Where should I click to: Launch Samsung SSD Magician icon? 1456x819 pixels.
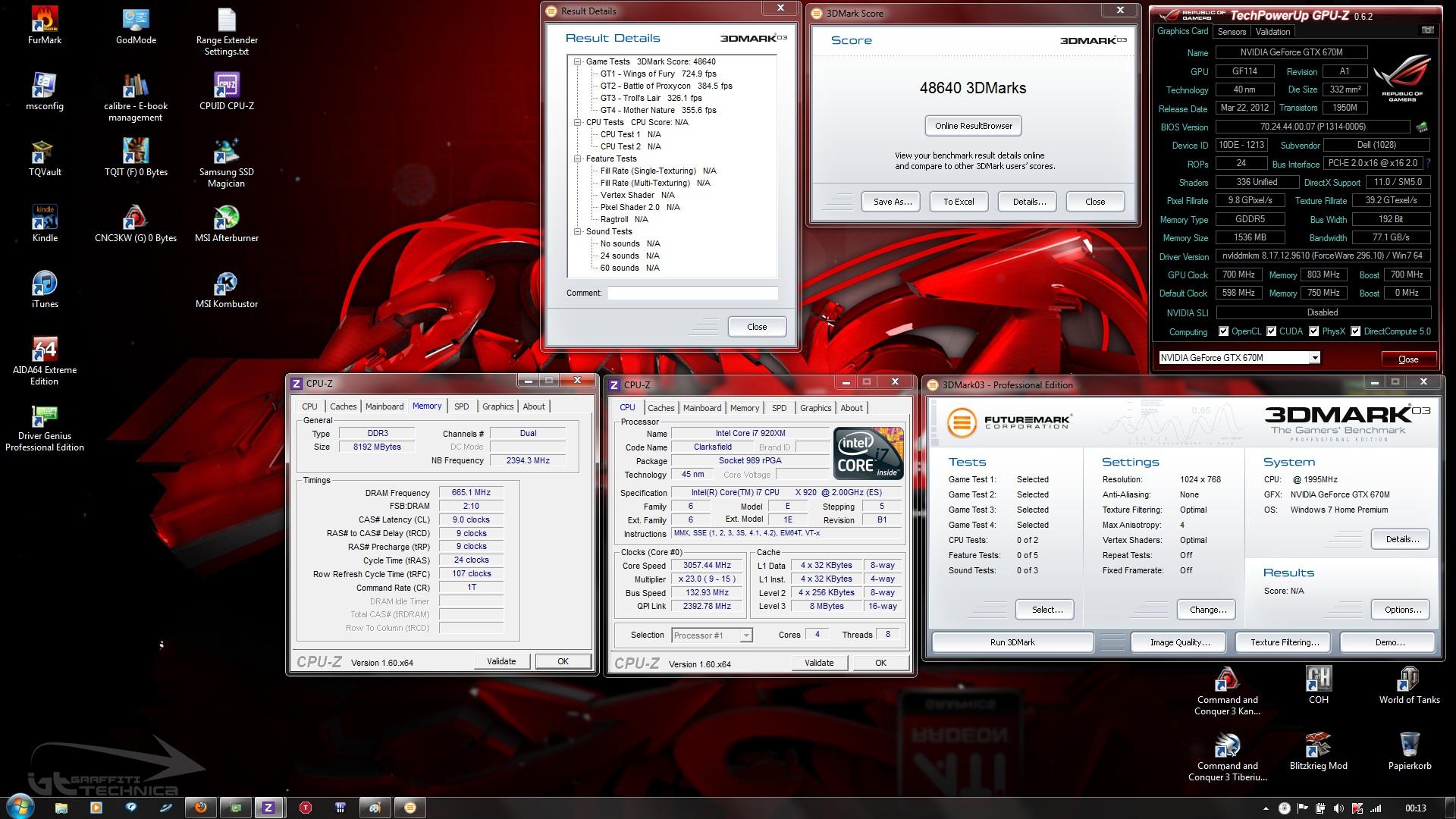(226, 163)
